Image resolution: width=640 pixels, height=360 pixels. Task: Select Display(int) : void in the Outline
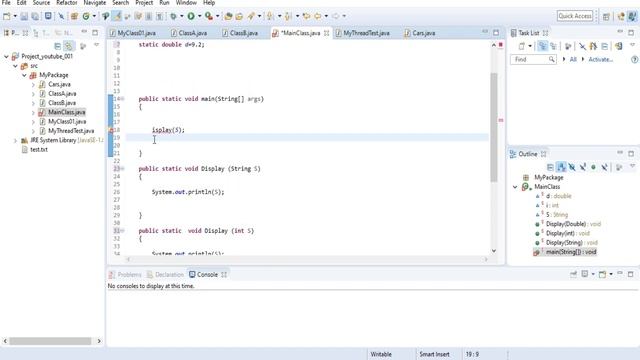(x=568, y=233)
